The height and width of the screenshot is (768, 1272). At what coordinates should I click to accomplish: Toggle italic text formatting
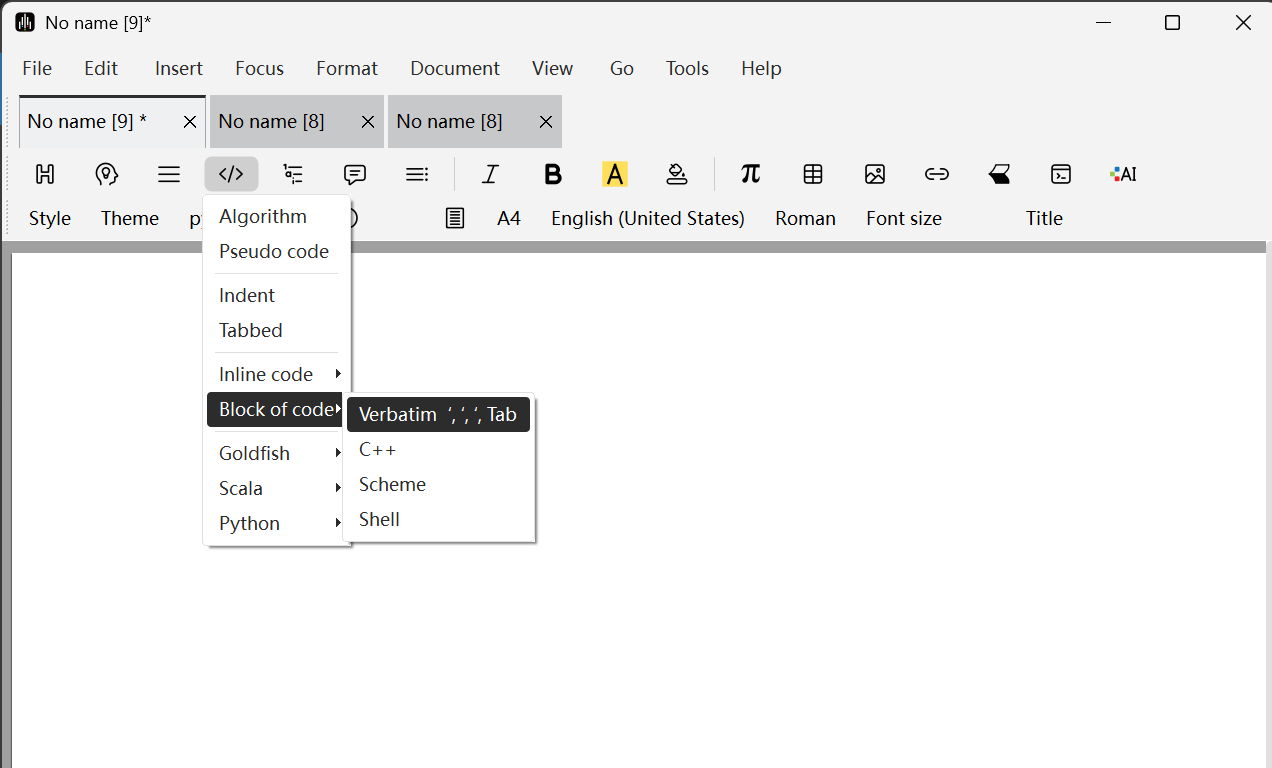pos(490,174)
